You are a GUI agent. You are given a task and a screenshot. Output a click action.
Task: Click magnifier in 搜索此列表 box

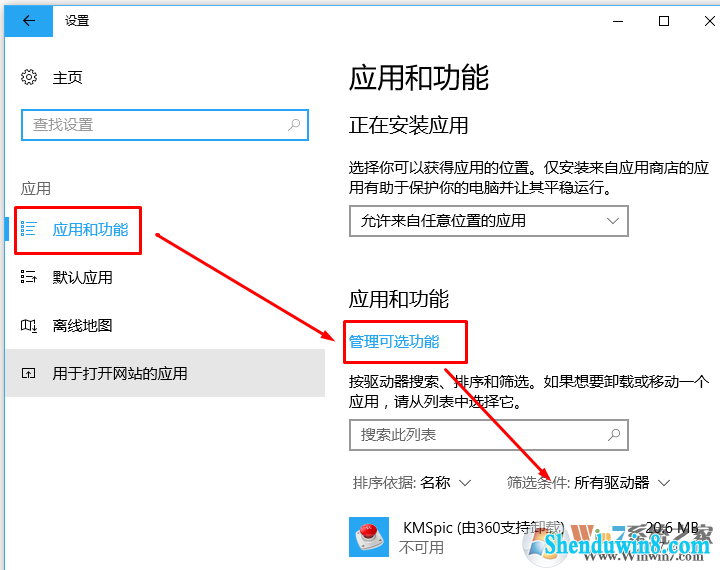pyautogui.click(x=614, y=435)
